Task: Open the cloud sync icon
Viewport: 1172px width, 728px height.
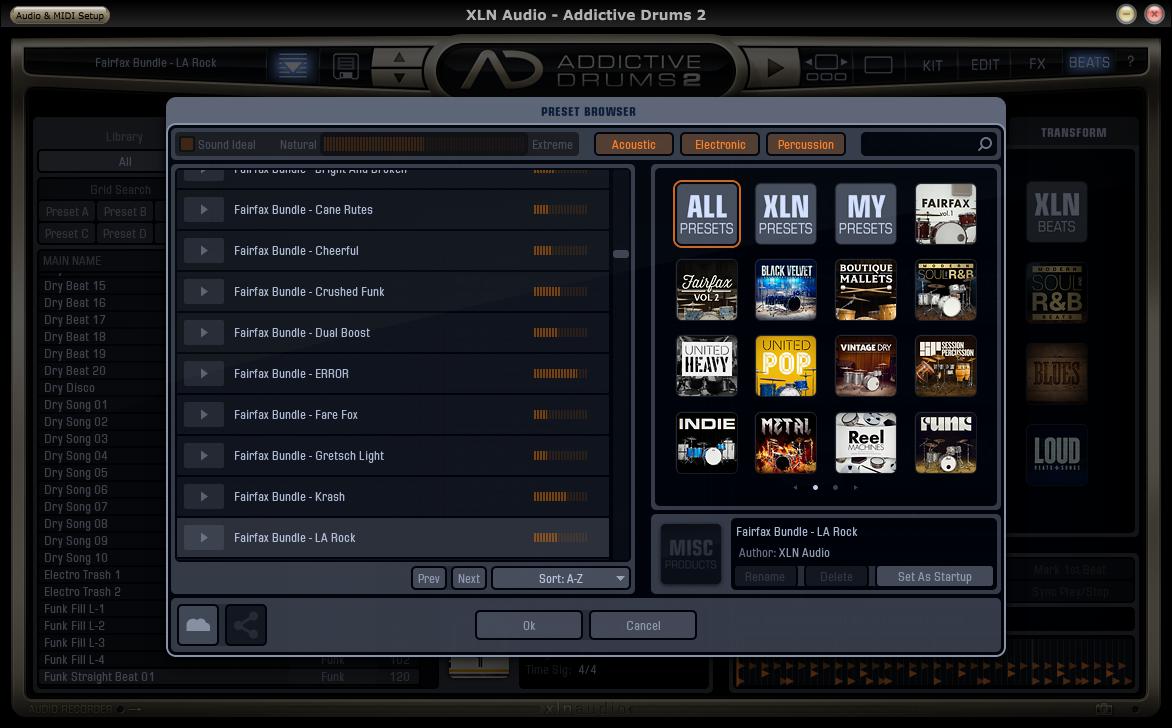Action: pyautogui.click(x=198, y=625)
